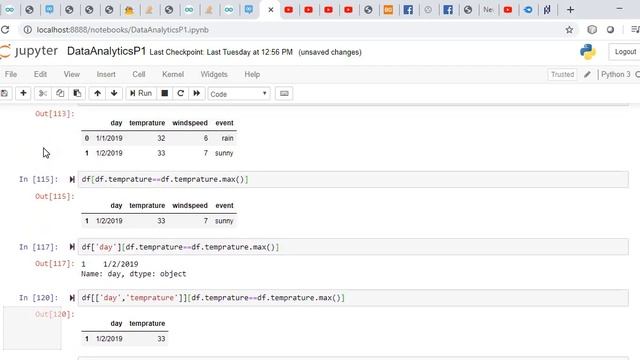Viewport: 640px width, 360px height.
Task: Click the Jupyter logo
Action: (x=29, y=51)
